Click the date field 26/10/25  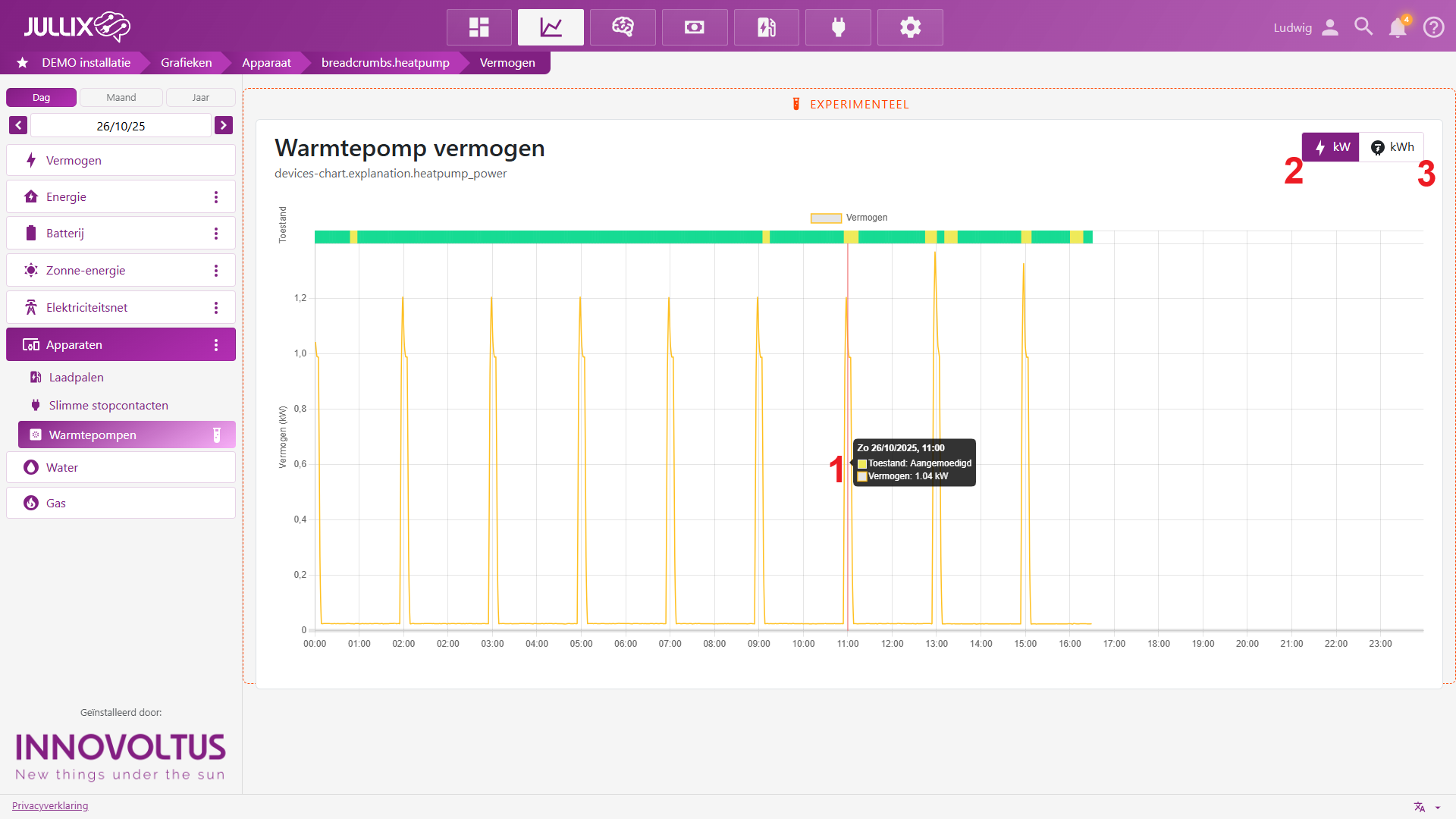121,126
